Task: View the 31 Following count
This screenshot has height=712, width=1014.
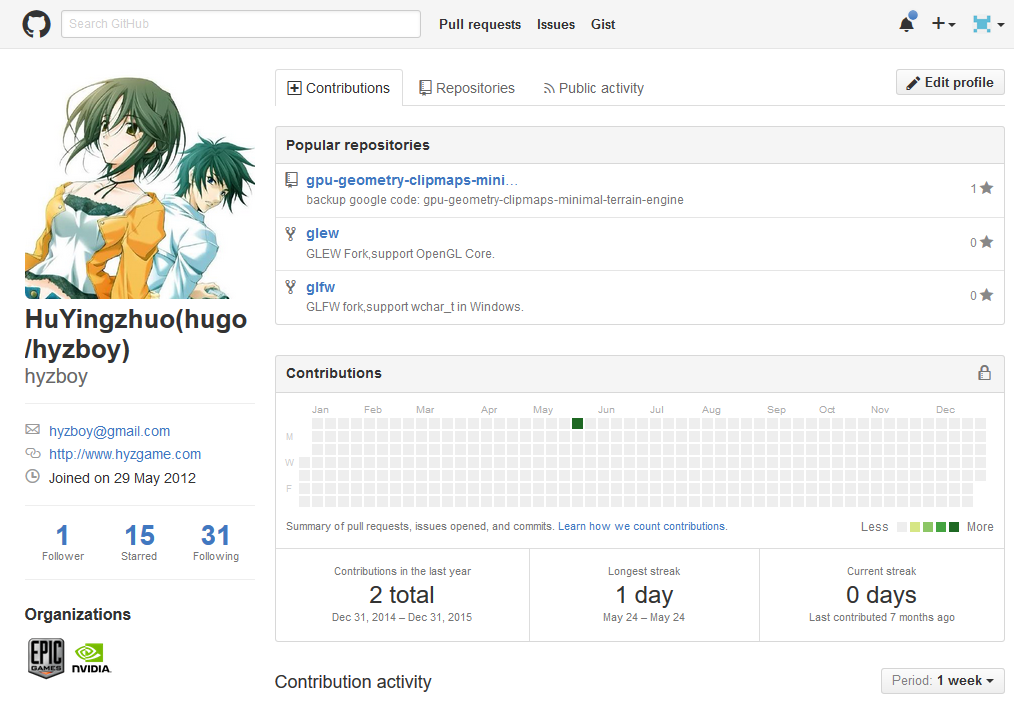Action: [215, 542]
